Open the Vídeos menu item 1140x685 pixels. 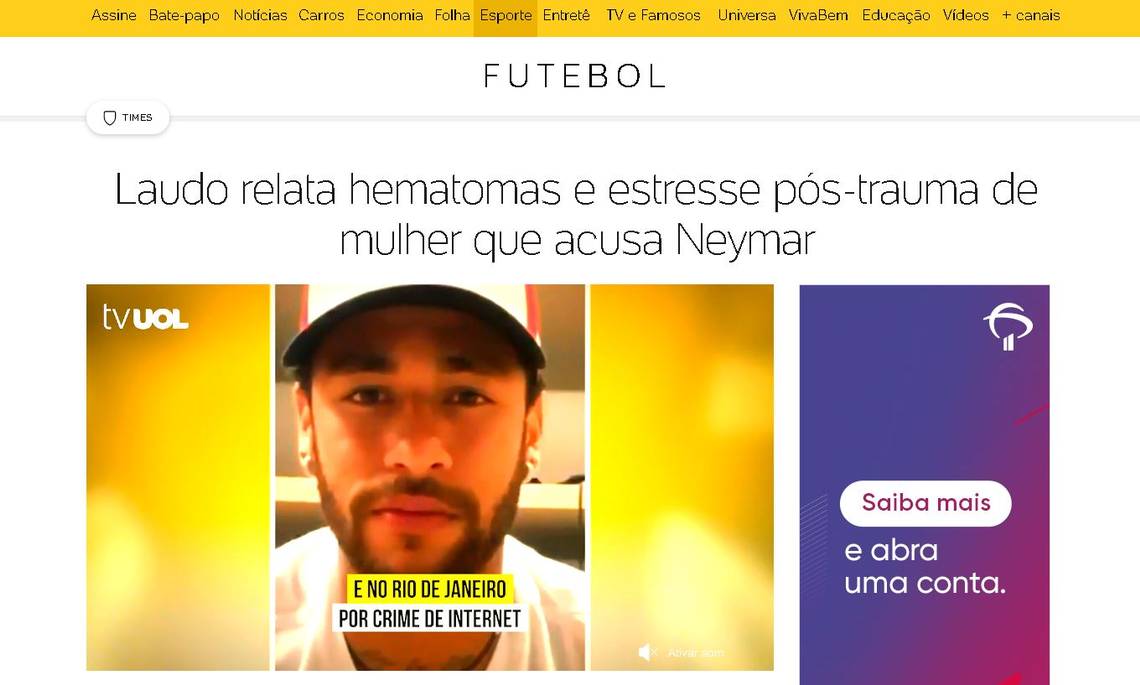tap(966, 15)
